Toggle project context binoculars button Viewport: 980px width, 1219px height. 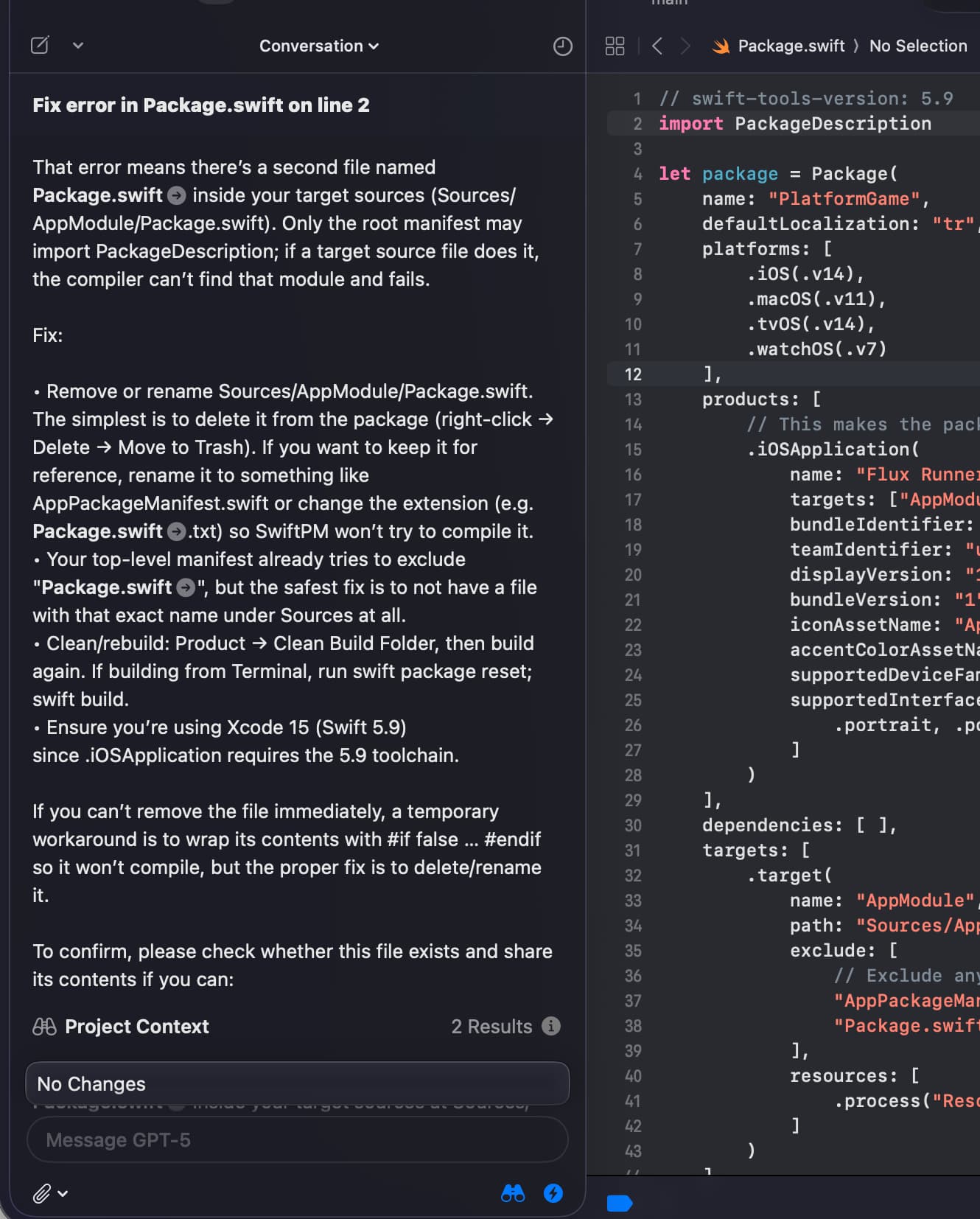point(513,1193)
